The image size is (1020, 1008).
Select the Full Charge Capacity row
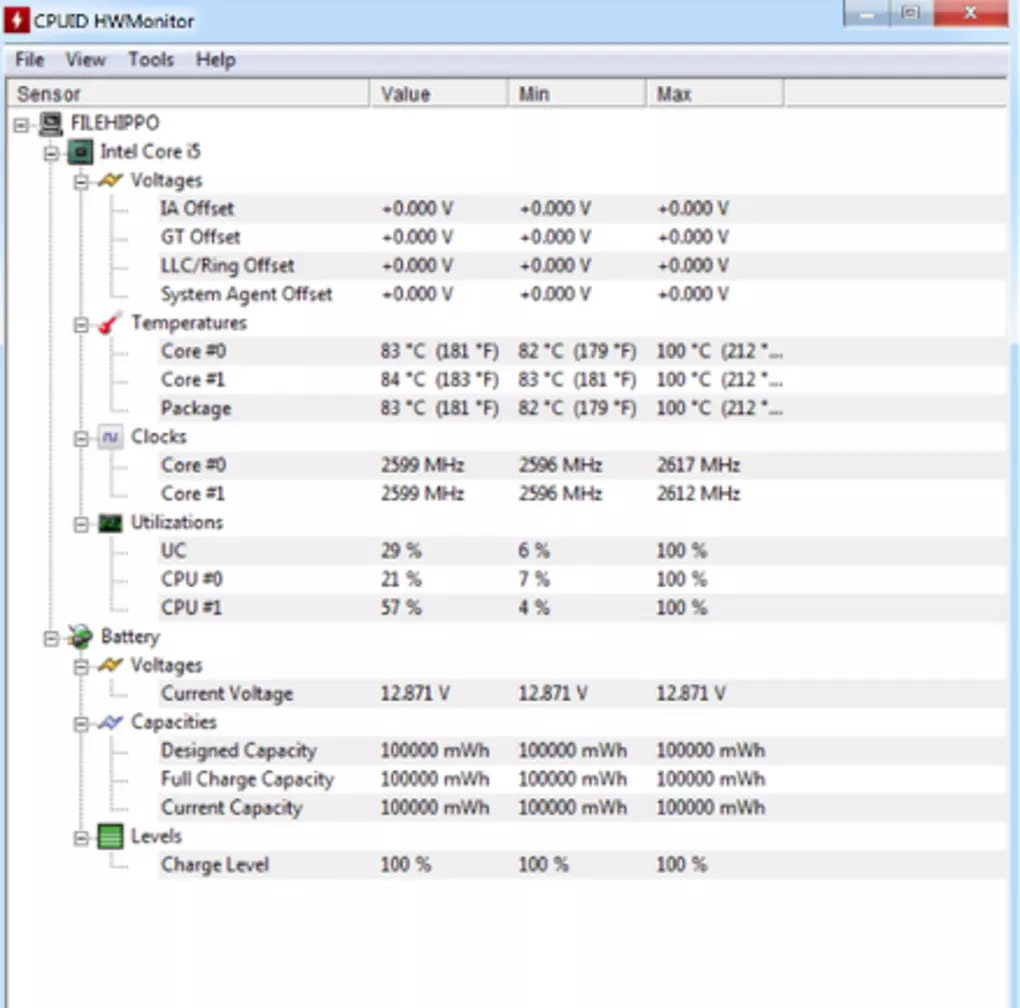[x=582, y=780]
